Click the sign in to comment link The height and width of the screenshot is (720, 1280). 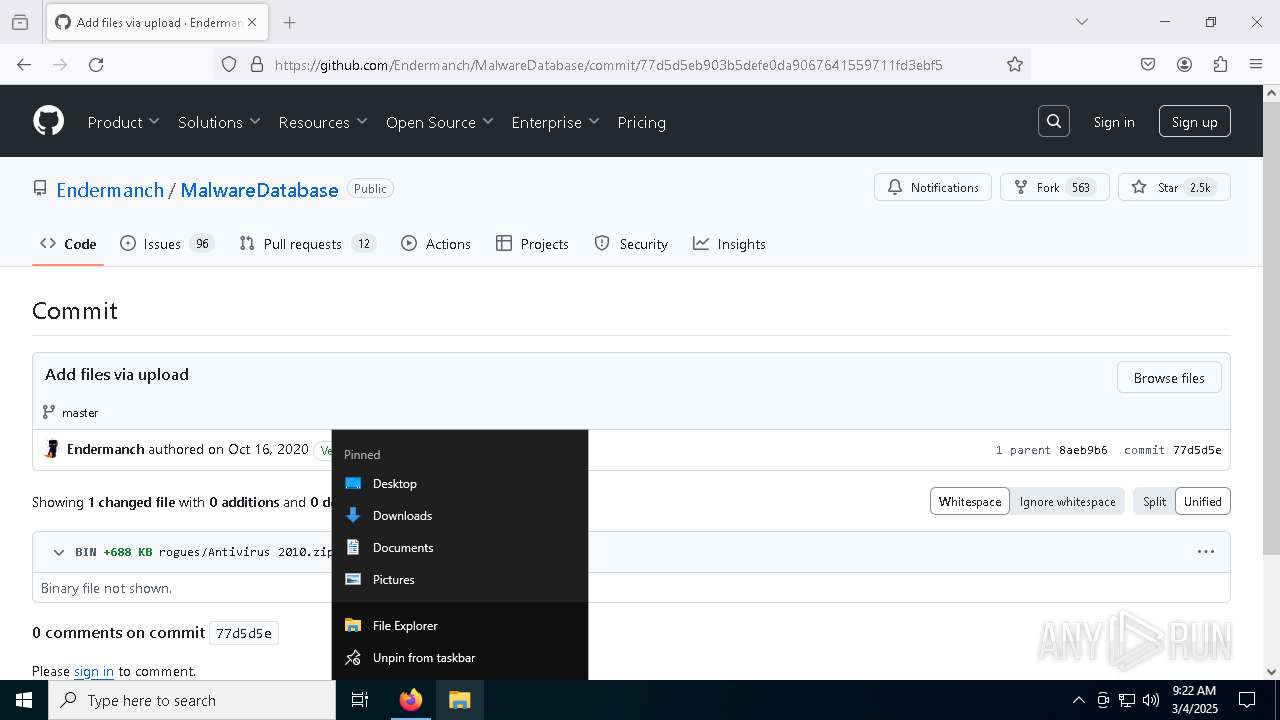94,671
